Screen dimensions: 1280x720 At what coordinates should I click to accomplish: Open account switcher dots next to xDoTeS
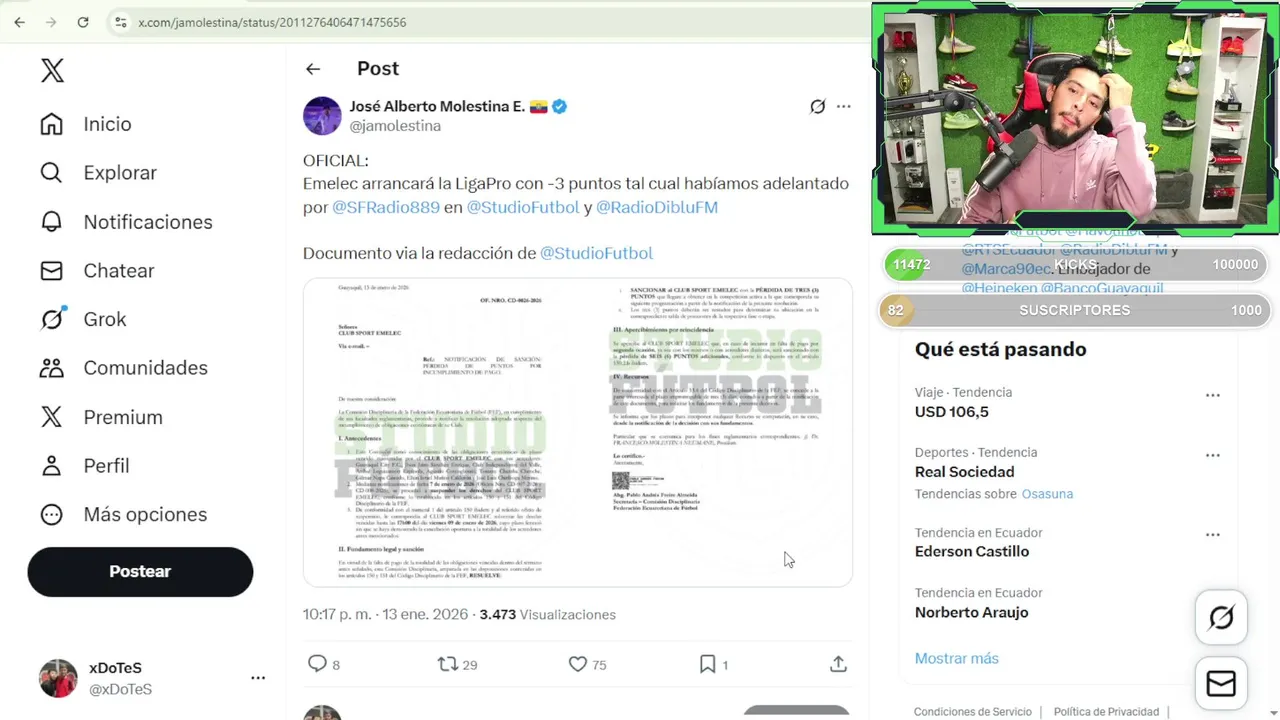pyautogui.click(x=258, y=678)
